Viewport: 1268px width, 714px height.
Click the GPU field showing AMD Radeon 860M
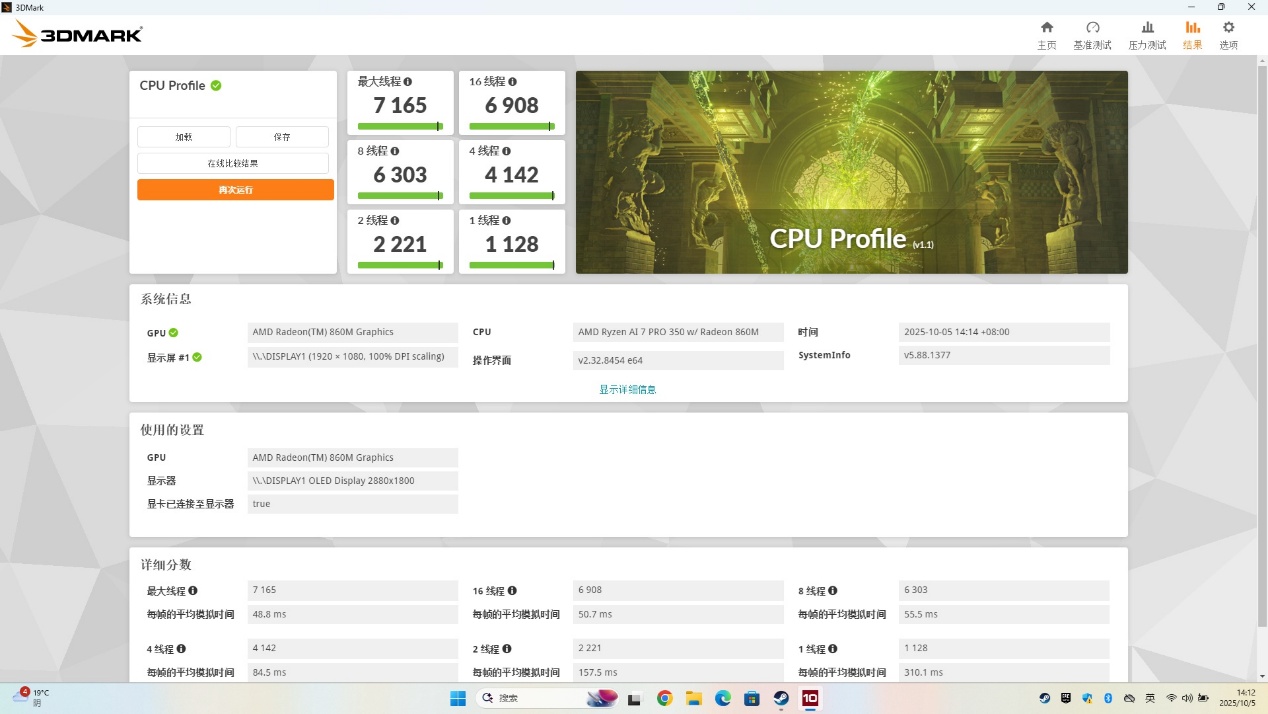click(x=353, y=332)
